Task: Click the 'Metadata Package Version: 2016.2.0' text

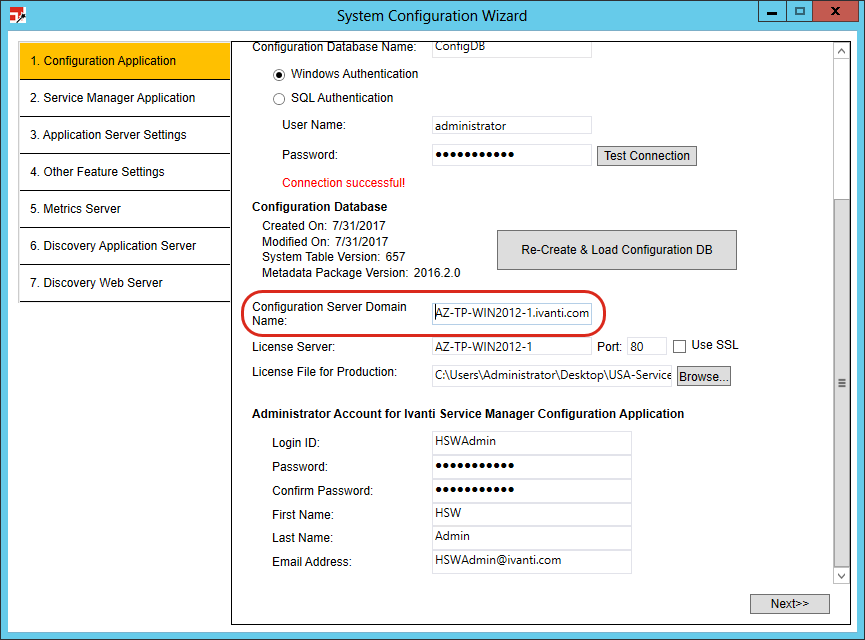Action: pos(361,273)
